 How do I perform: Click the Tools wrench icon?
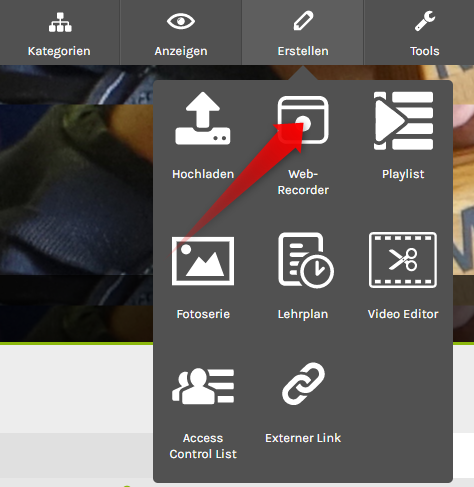[425, 21]
